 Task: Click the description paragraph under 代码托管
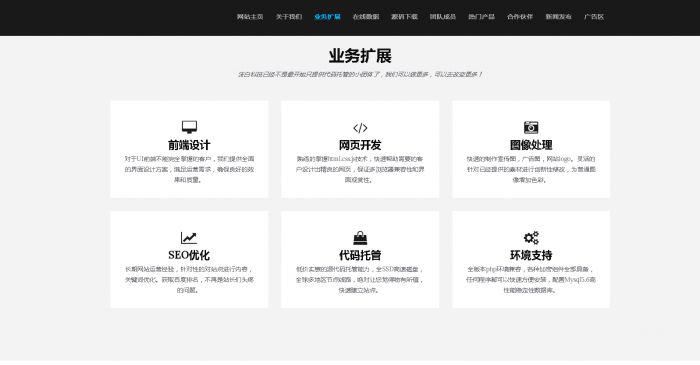point(360,280)
